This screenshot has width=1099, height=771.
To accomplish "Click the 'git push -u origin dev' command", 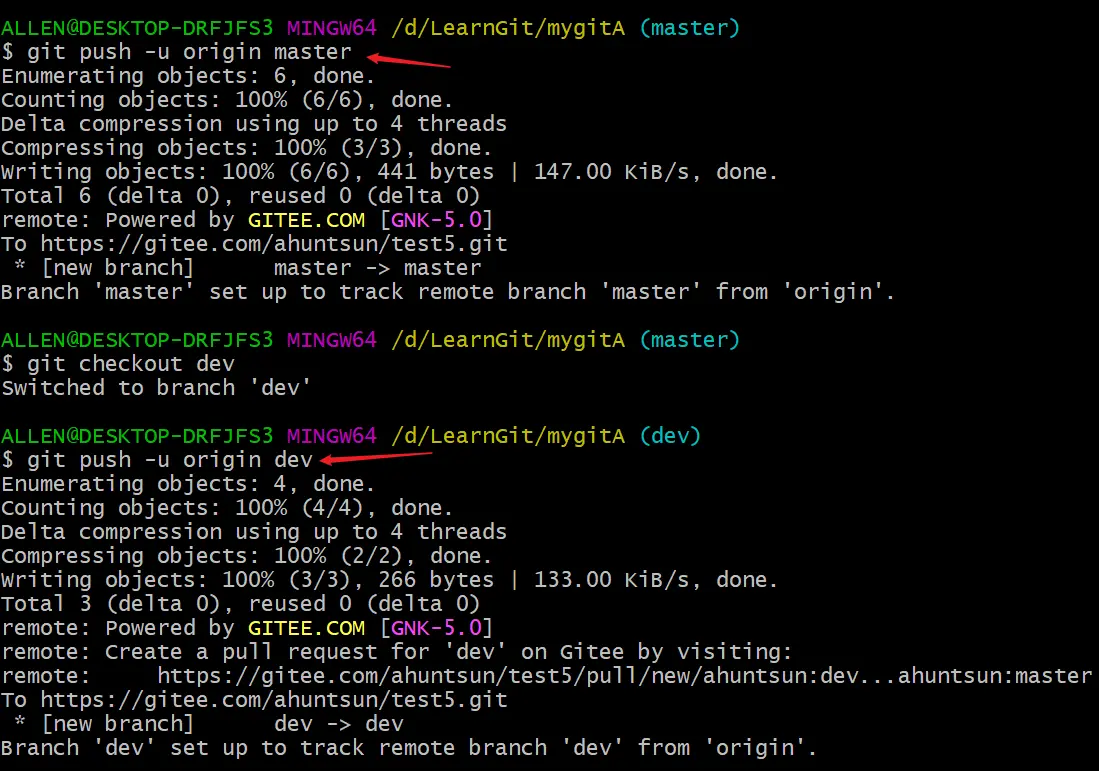I will point(169,460).
